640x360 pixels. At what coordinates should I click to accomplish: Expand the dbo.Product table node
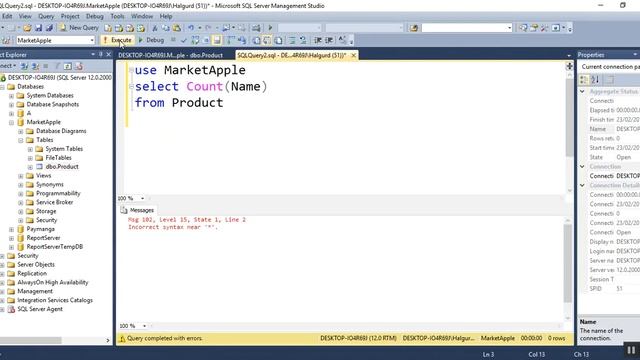(30, 167)
